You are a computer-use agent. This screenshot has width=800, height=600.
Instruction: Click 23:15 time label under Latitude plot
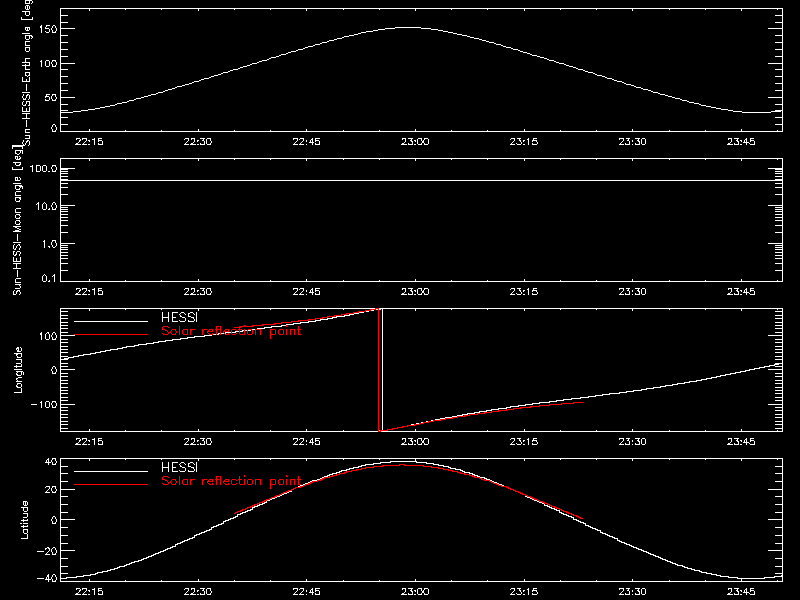523,591
